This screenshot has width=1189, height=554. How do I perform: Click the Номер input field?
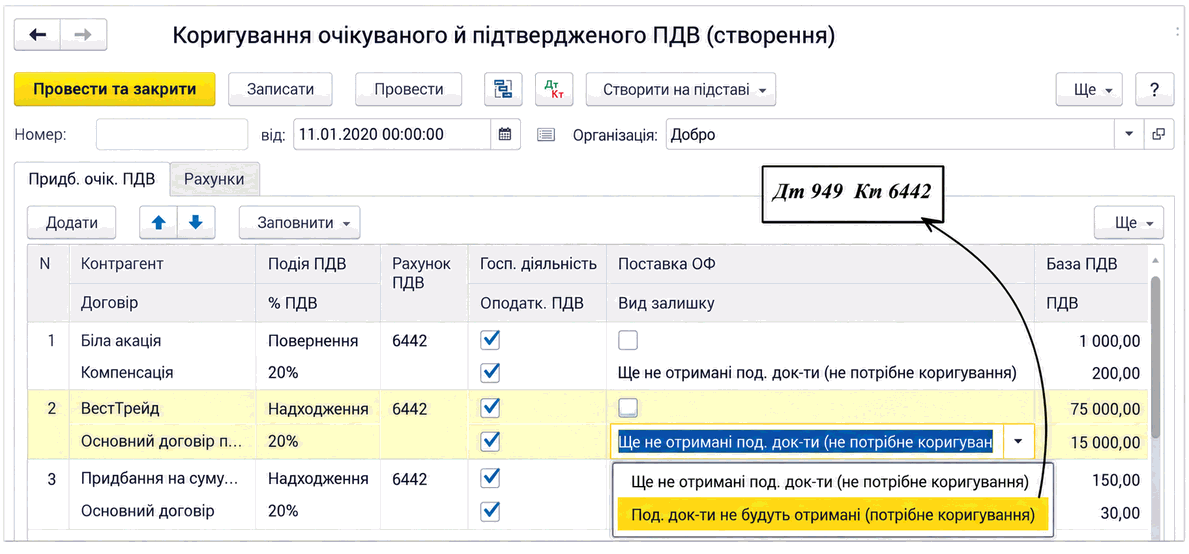pos(172,134)
